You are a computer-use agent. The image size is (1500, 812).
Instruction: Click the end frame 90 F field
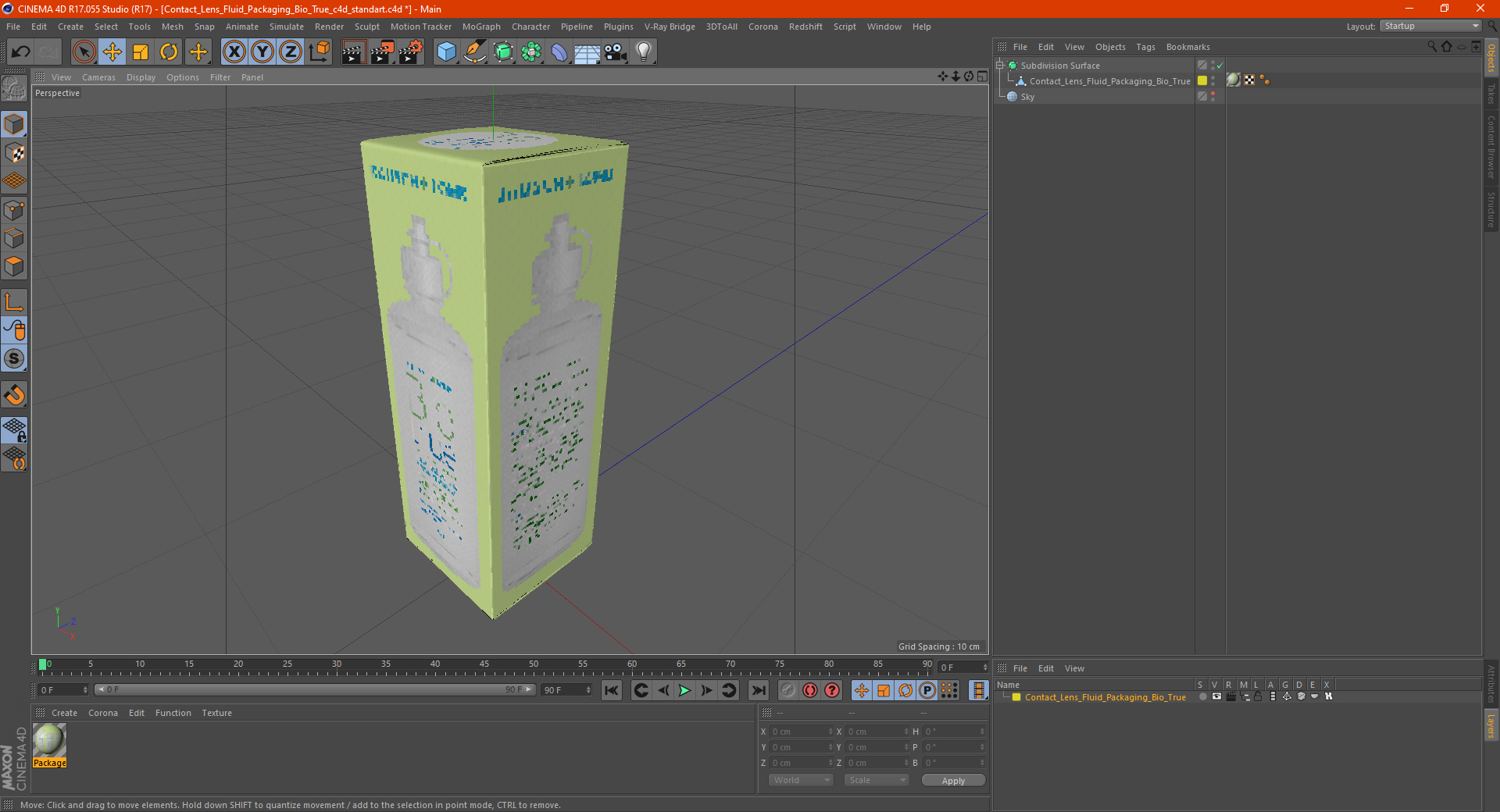[566, 690]
